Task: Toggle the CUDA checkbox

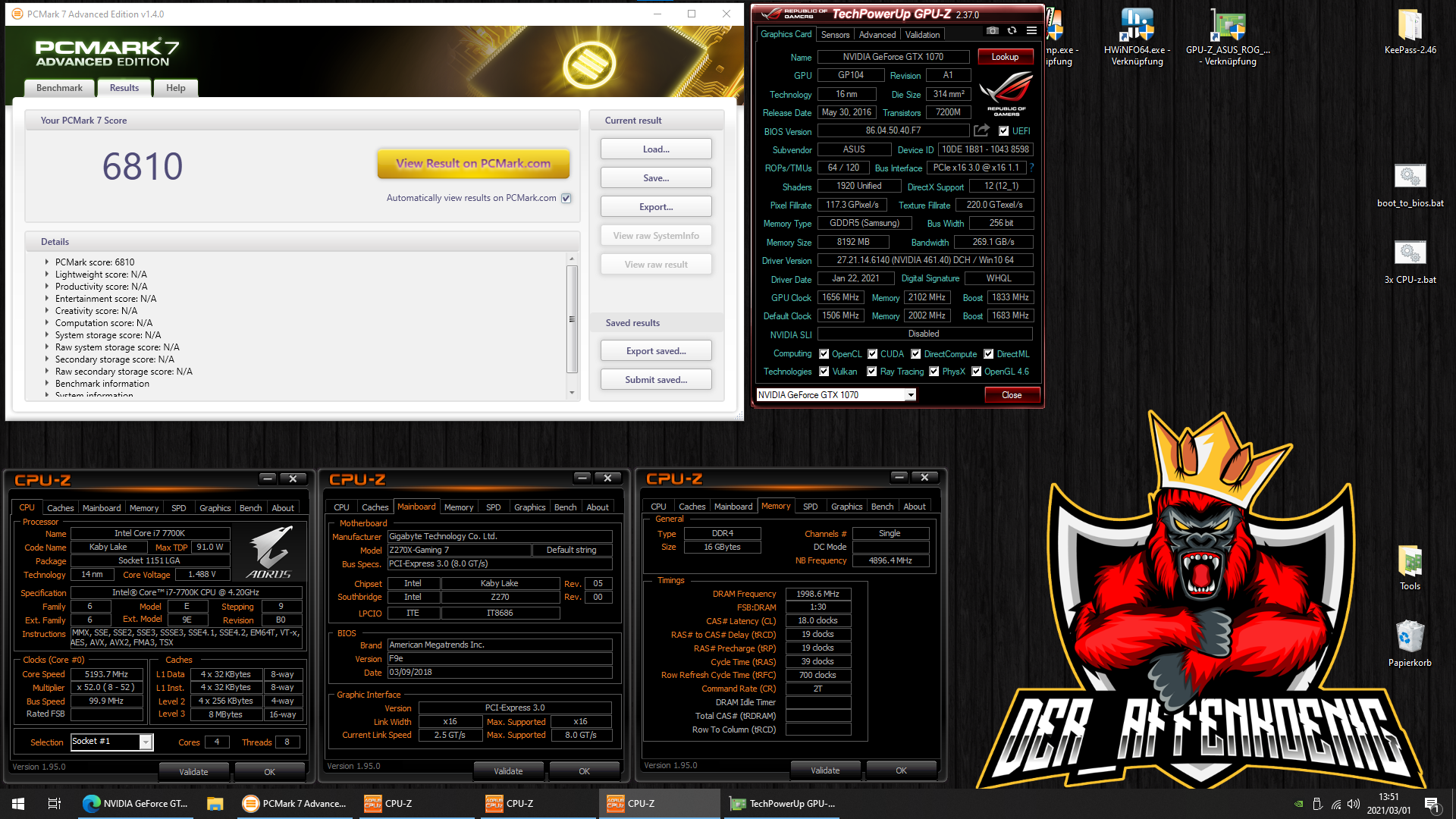Action: [x=872, y=353]
